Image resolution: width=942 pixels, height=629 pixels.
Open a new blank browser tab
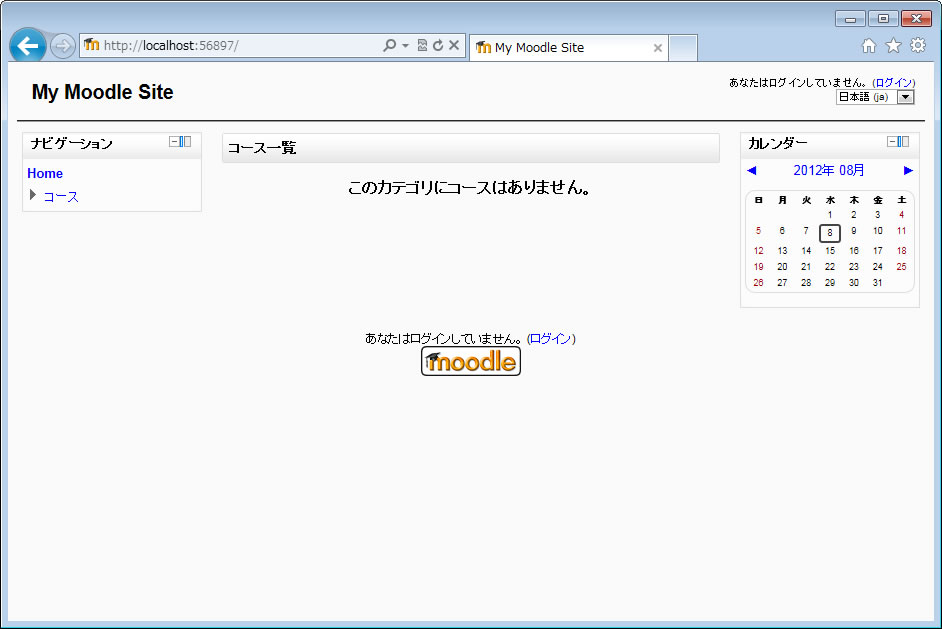pos(682,48)
